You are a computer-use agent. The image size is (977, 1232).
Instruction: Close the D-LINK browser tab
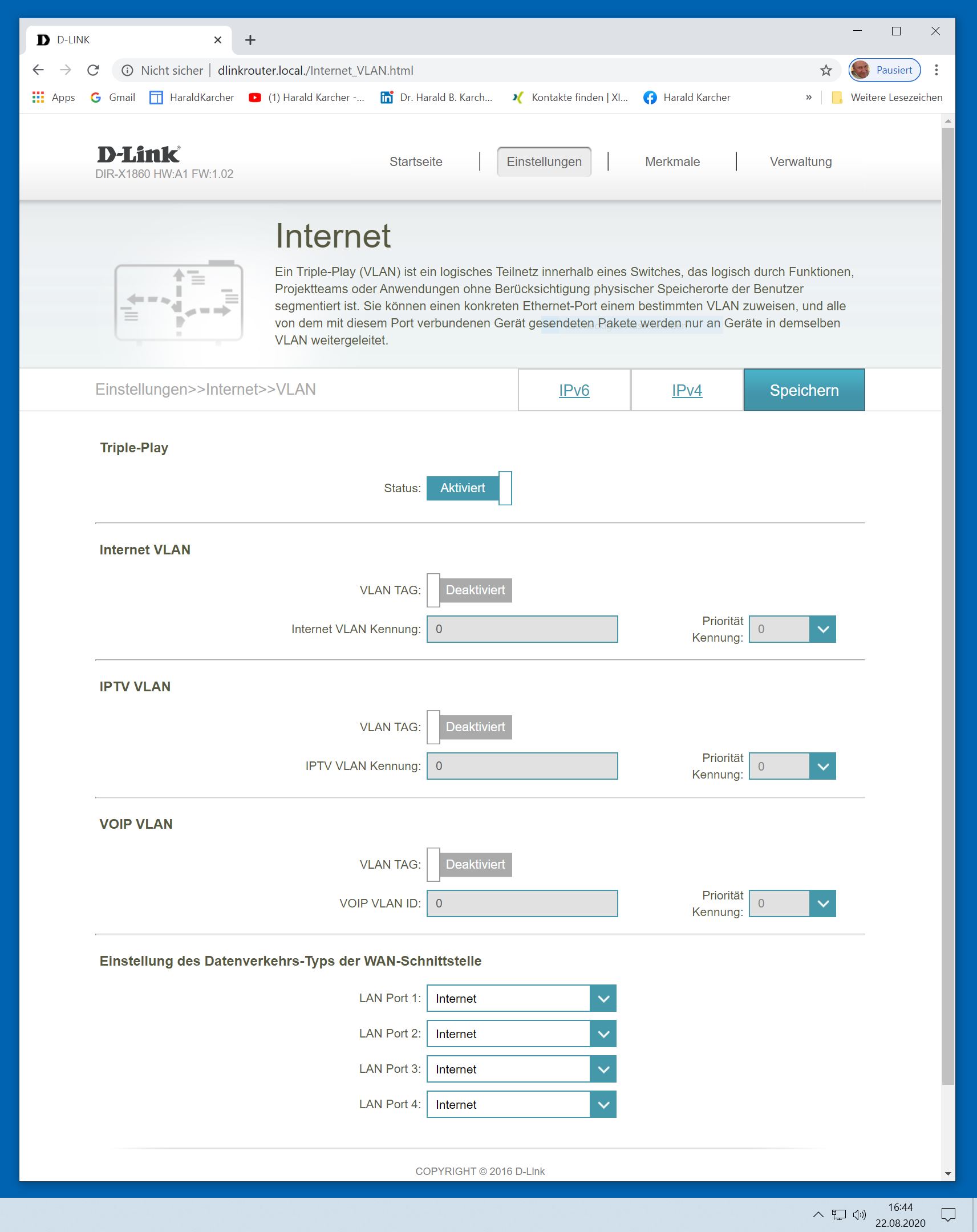(x=218, y=40)
